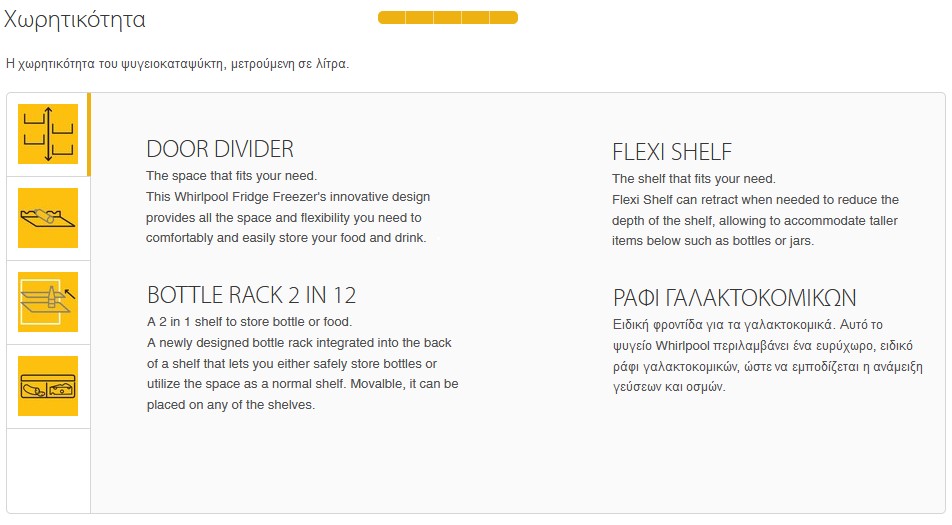Image resolution: width=952 pixels, height=525 pixels.
Task: Open the Flexi Shelf sliding shelf icon
Action: click(x=48, y=218)
